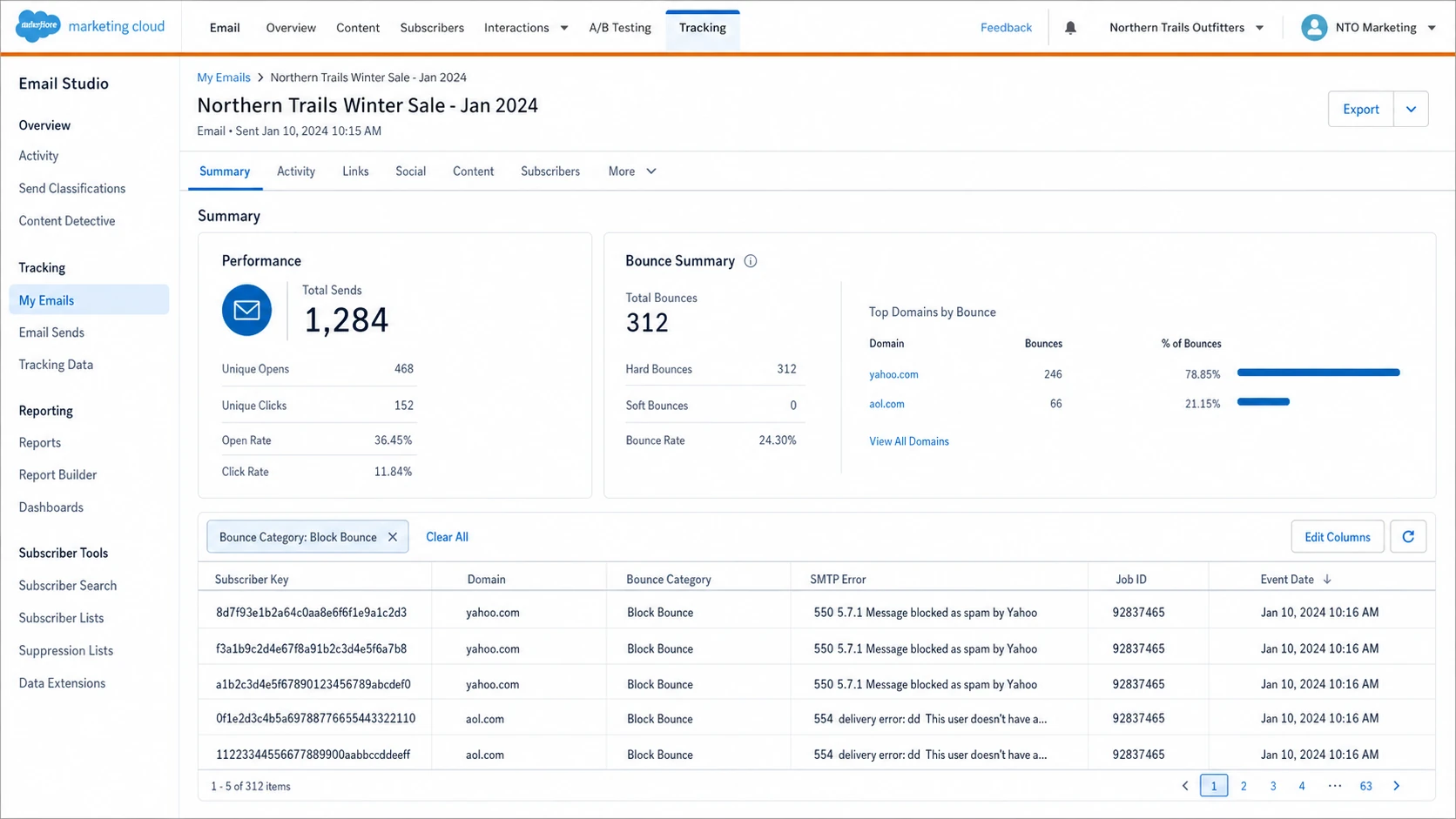Image resolution: width=1456 pixels, height=819 pixels.
Task: Click the yahoo.com bounce percentage bar
Action: pyautogui.click(x=1318, y=373)
